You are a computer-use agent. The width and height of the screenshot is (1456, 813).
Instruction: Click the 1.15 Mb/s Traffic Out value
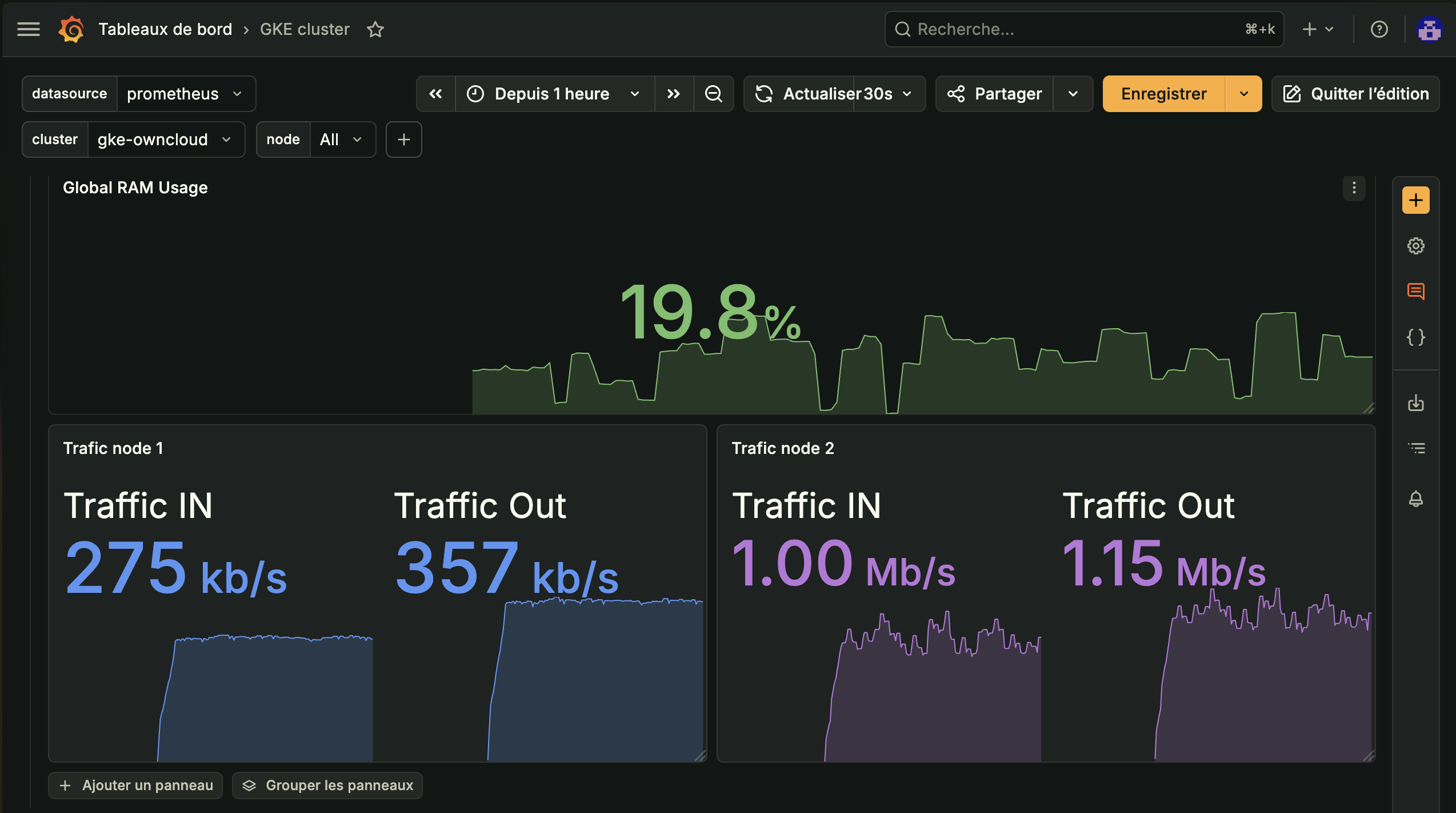pyautogui.click(x=1165, y=563)
